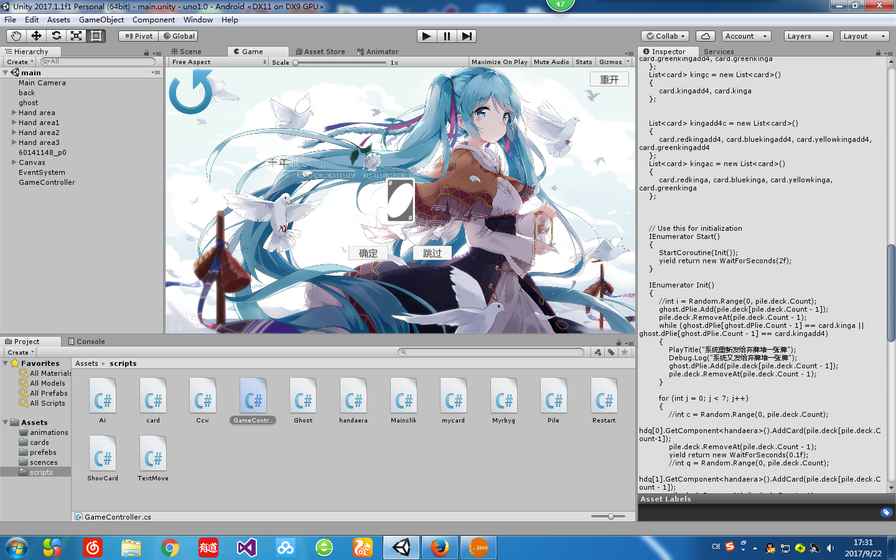The image size is (896, 560).
Task: Select the Ghost script file icon
Action: point(303,395)
